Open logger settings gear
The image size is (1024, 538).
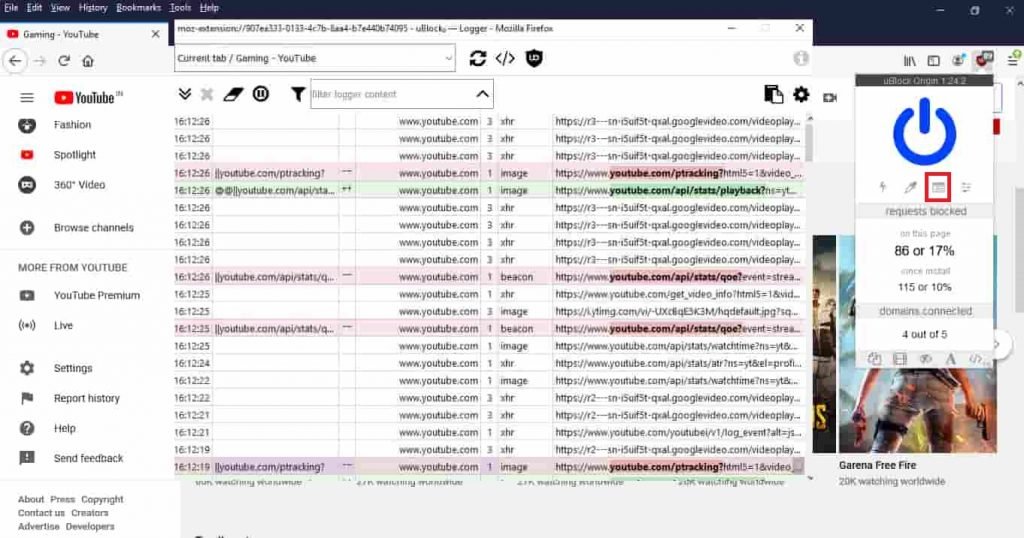tap(801, 95)
